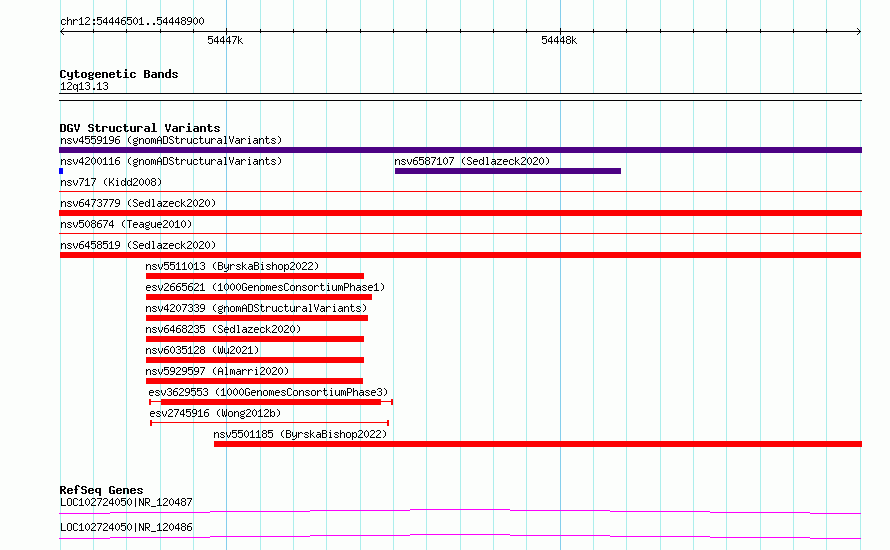Viewport: 890px width, 550px height.
Task: Open the nsv6468235 (Sedlazeck2020) label
Action: [x=223, y=329]
